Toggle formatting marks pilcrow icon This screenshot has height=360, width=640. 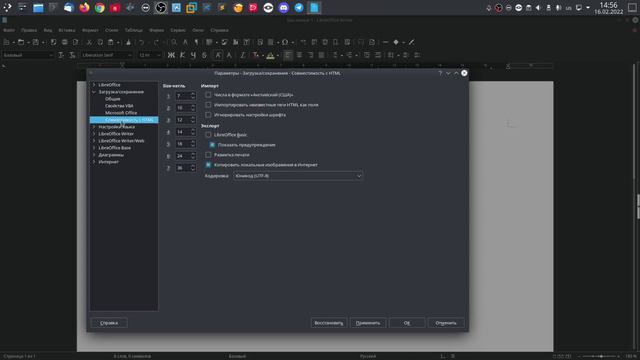tap(196, 42)
